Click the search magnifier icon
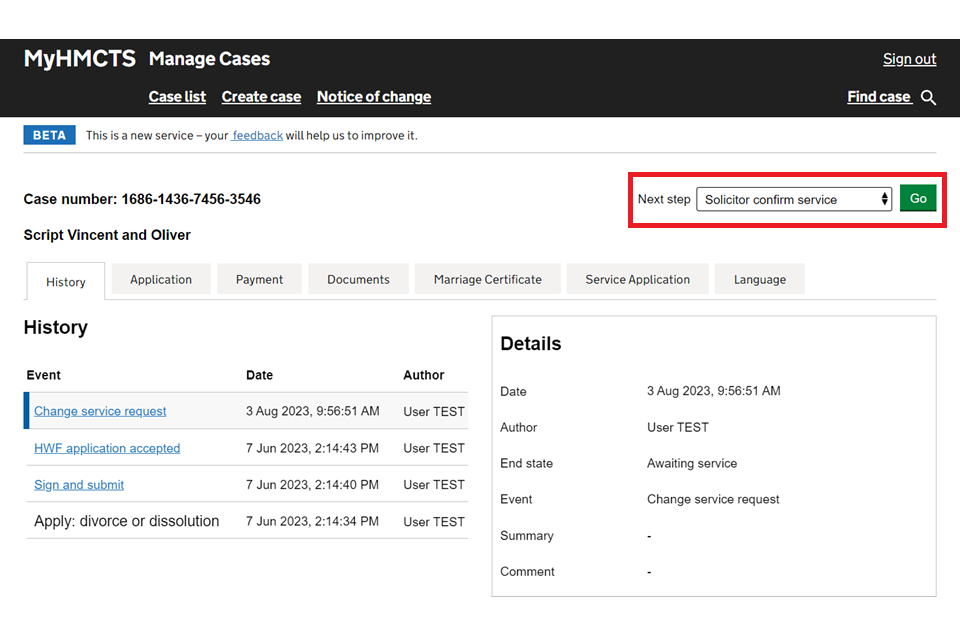Screen dimensions: 960x640 pos(928,97)
